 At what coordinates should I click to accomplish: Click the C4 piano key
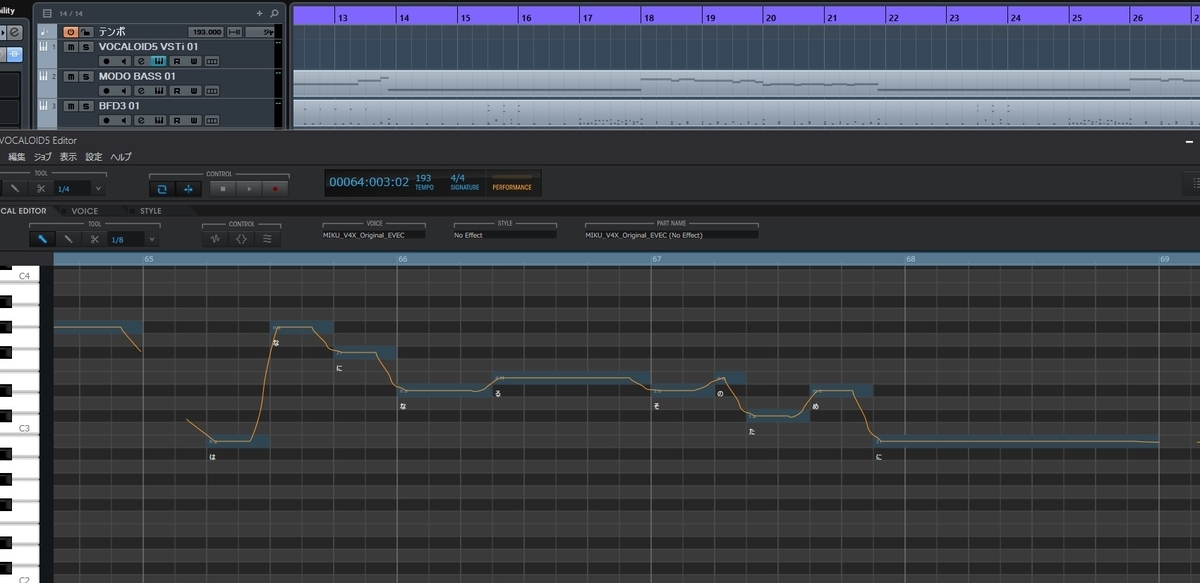tap(20, 276)
